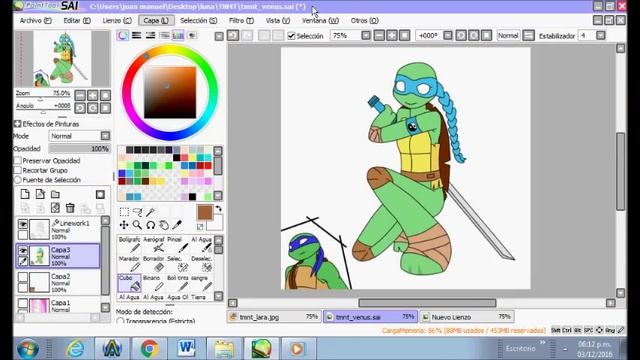Toggle the color wheel panel
Viewport: 640px width, 360px height.
coord(123,36)
